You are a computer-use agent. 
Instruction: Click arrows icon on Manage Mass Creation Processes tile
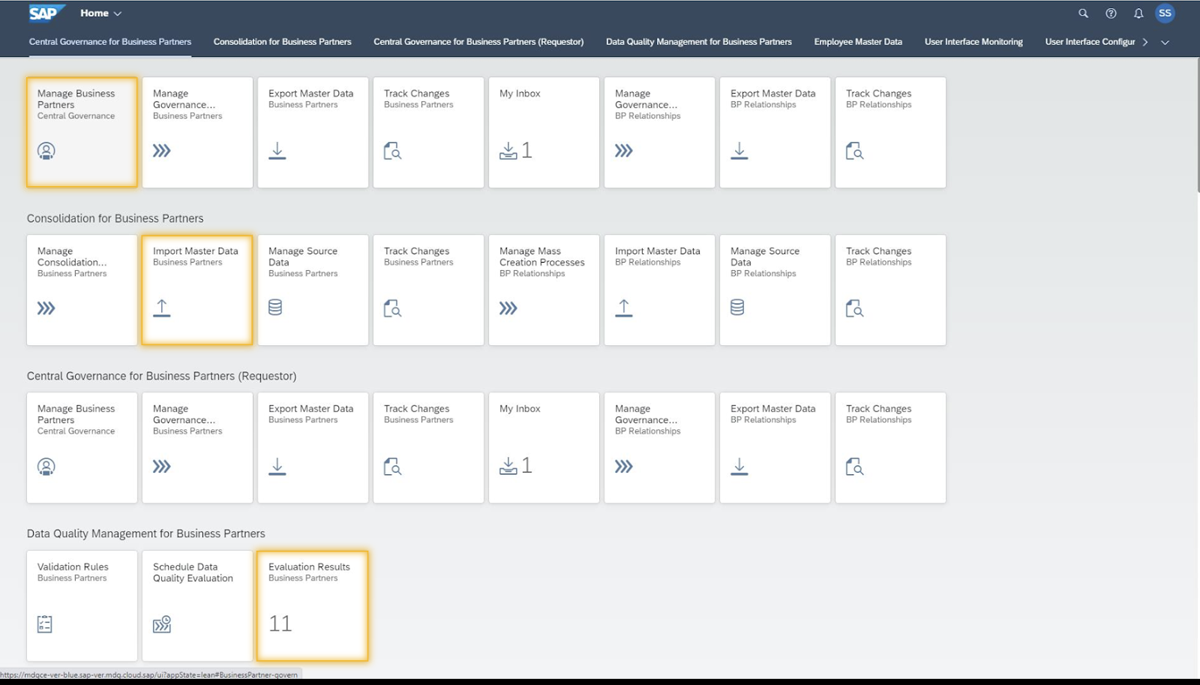[x=509, y=309]
